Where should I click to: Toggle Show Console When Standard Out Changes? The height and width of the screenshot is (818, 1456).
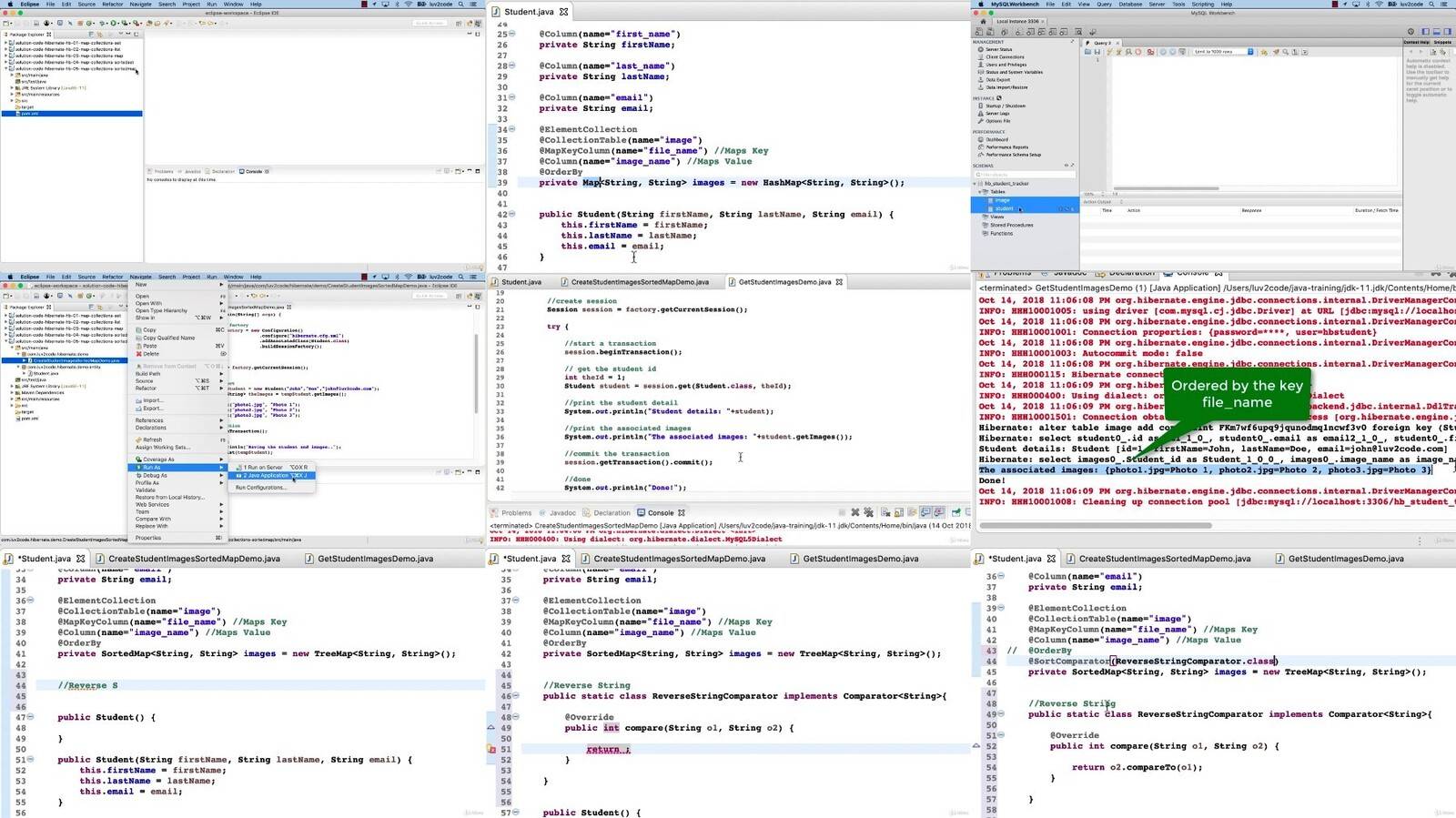pyautogui.click(x=925, y=513)
